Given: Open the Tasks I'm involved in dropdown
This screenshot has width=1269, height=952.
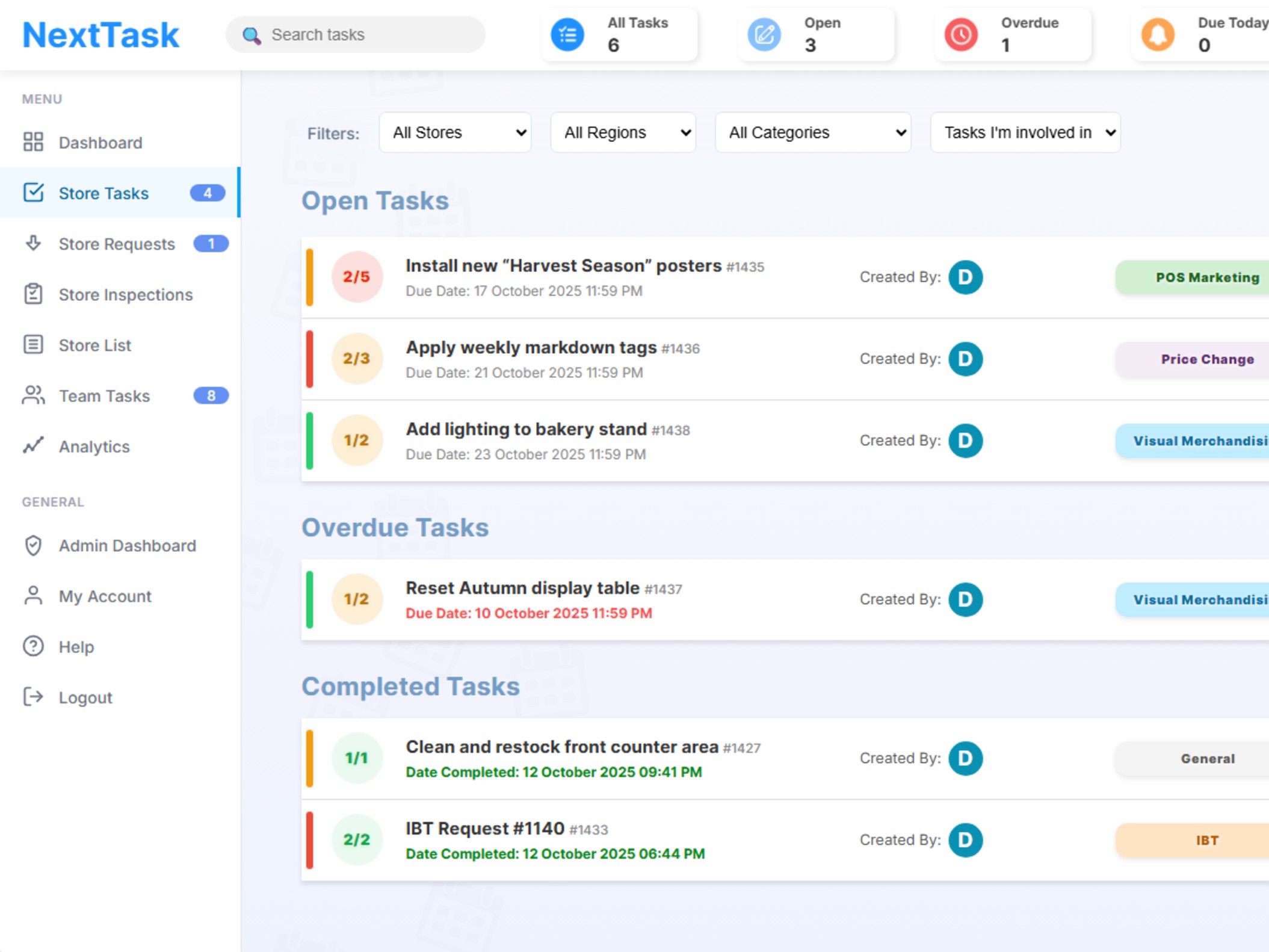Looking at the screenshot, I should pos(1026,132).
